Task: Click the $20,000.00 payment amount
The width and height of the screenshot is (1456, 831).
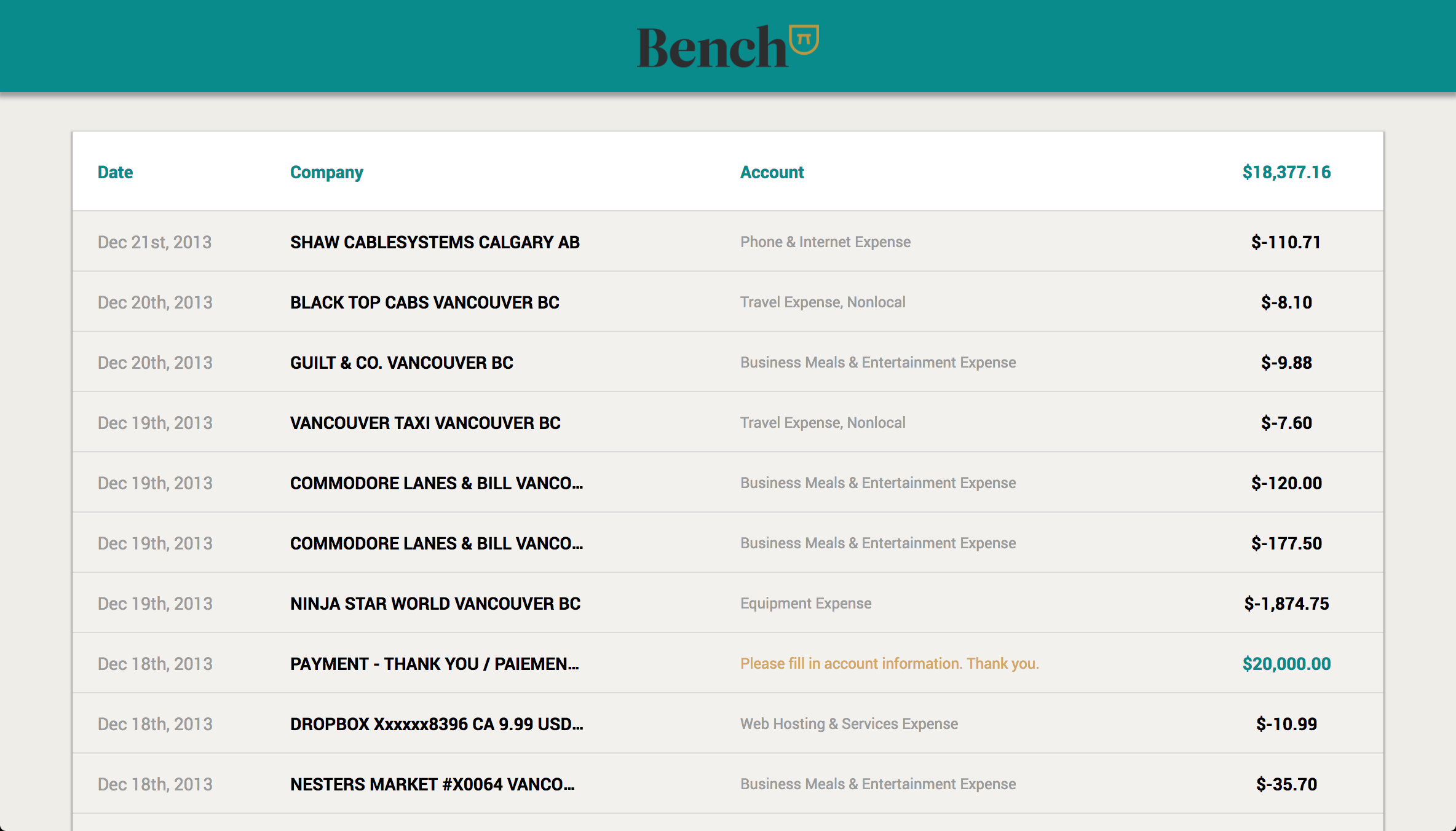Action: coord(1286,664)
